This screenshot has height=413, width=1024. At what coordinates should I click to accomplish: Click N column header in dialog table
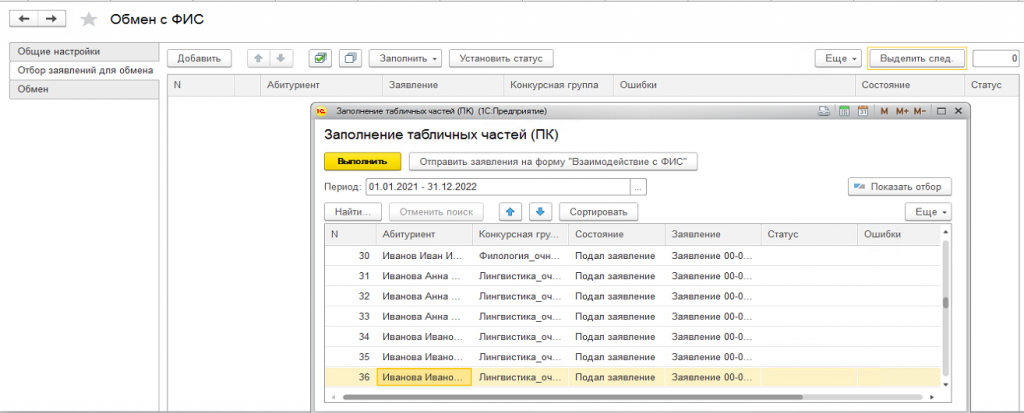(351, 234)
